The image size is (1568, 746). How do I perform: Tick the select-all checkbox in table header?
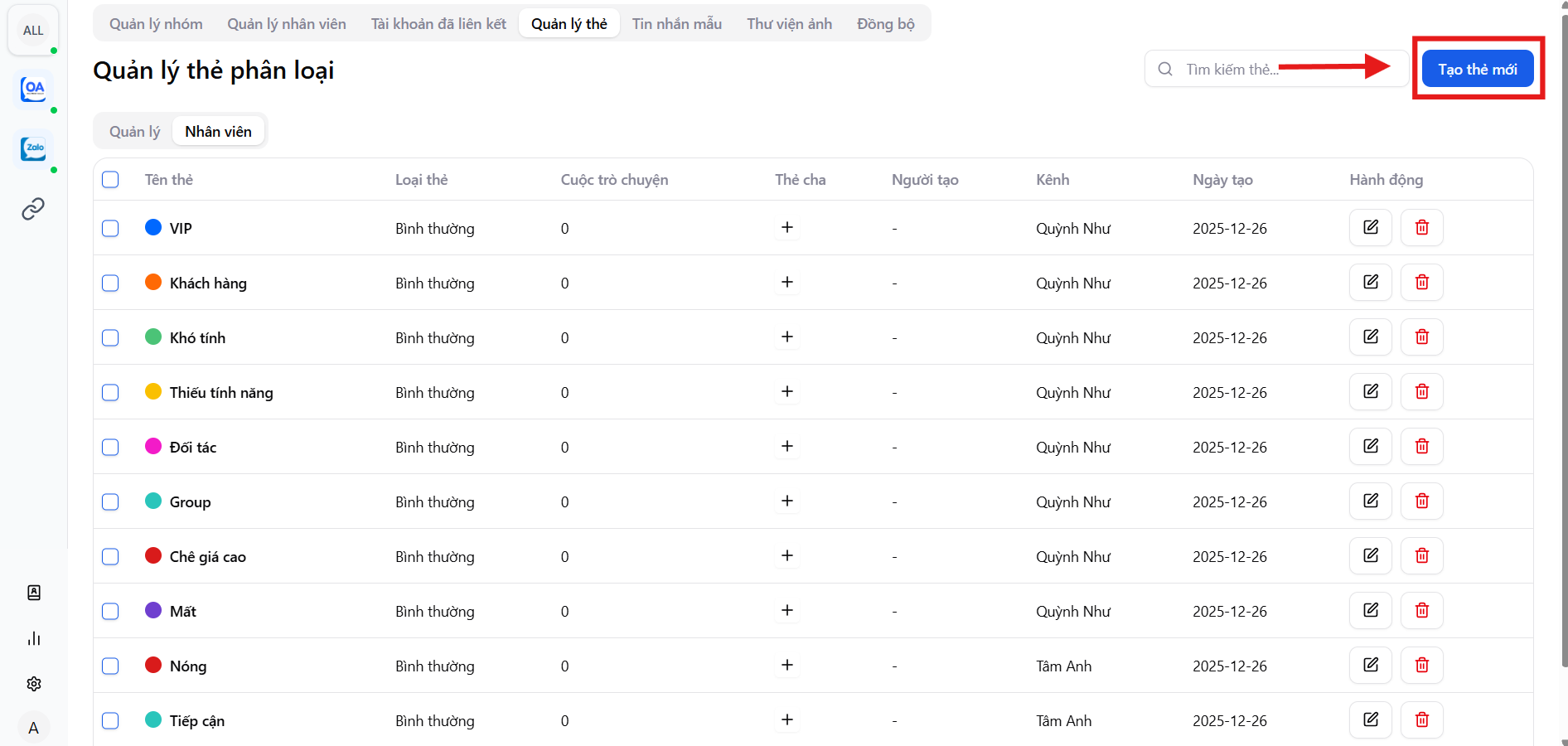click(110, 180)
